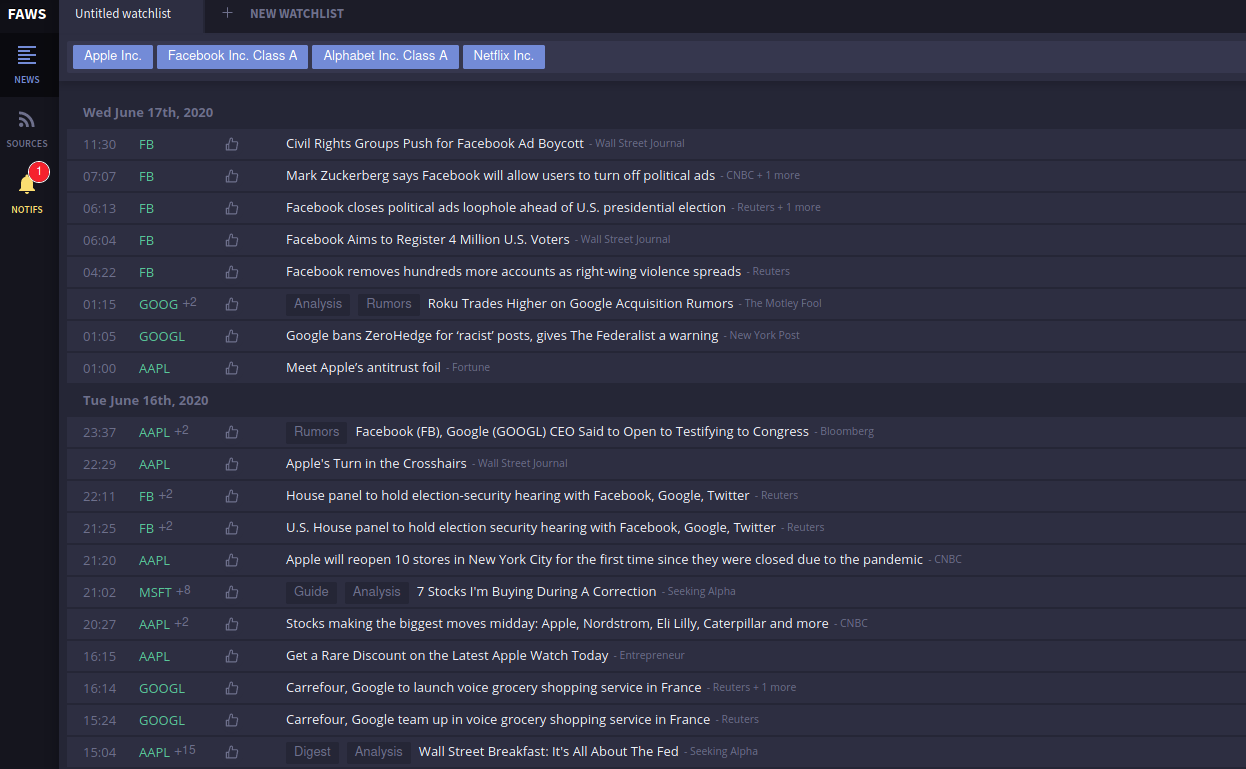
Task: Like the Roku Trades Higher story
Action: click(232, 304)
